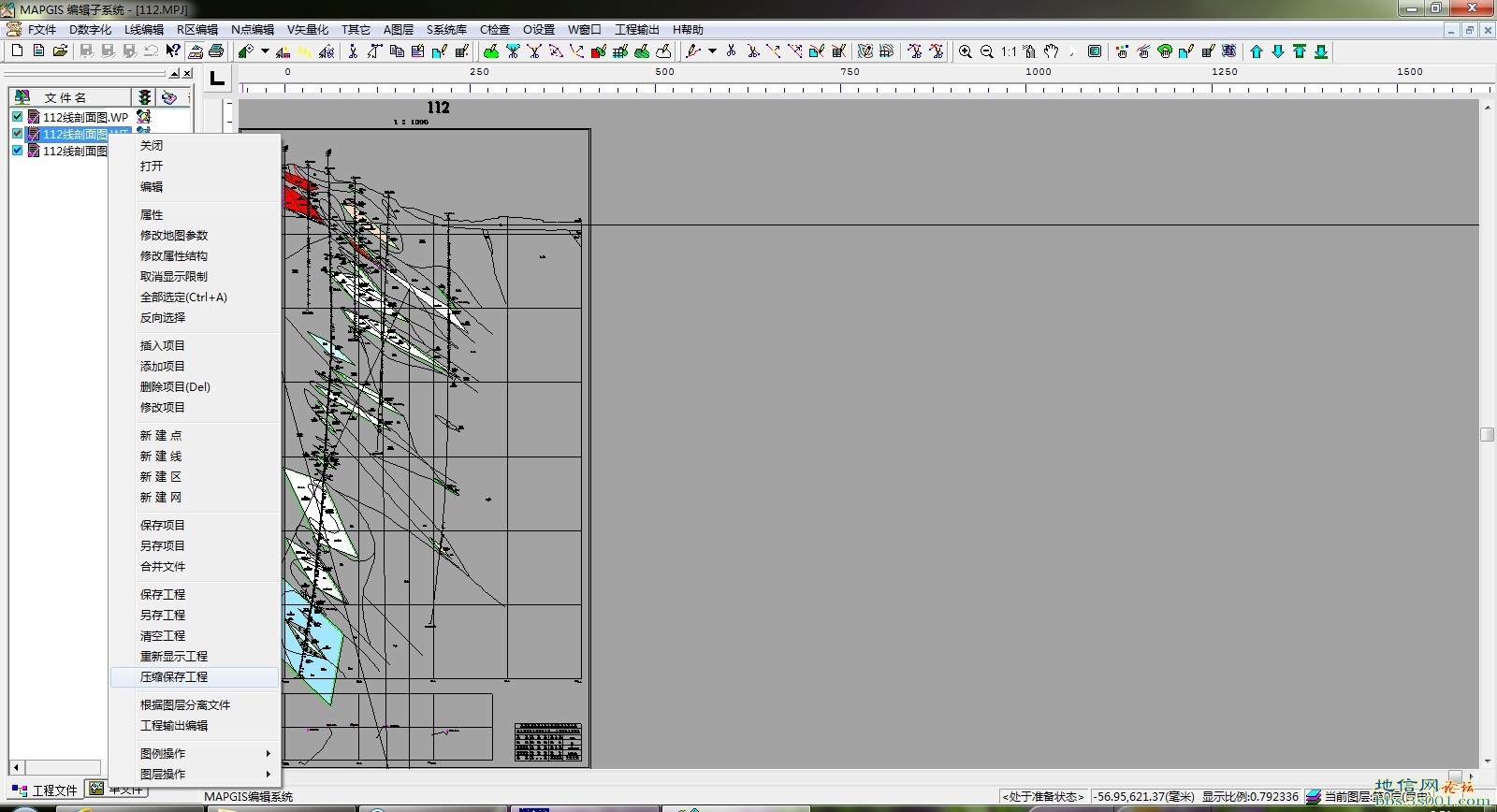Click the 处于准备状态 status text
Image resolution: width=1497 pixels, height=812 pixels.
click(x=1043, y=797)
